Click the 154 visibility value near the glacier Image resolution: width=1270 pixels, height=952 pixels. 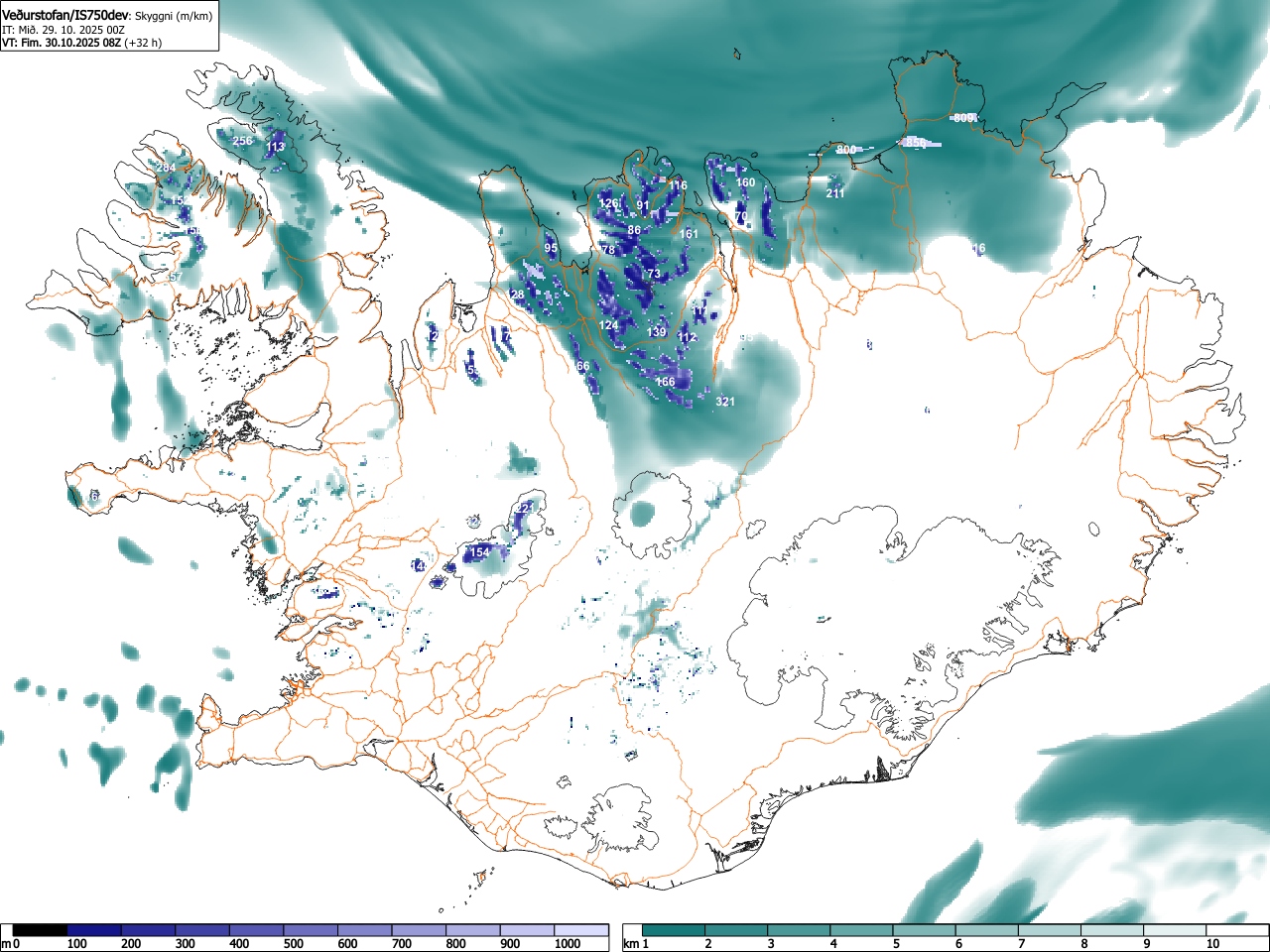click(480, 552)
